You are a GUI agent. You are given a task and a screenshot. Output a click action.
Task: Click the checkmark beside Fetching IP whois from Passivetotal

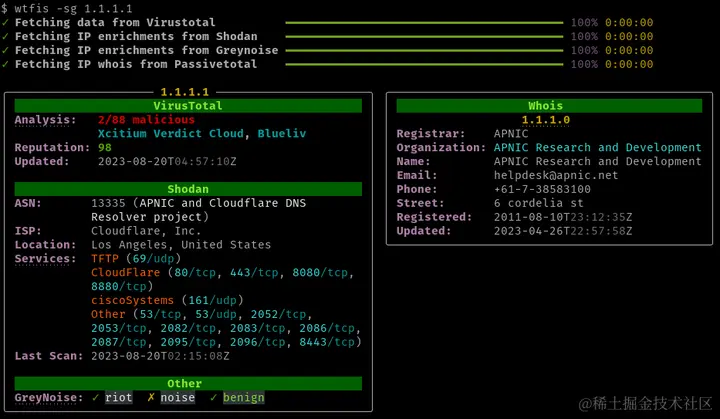tap(5, 64)
